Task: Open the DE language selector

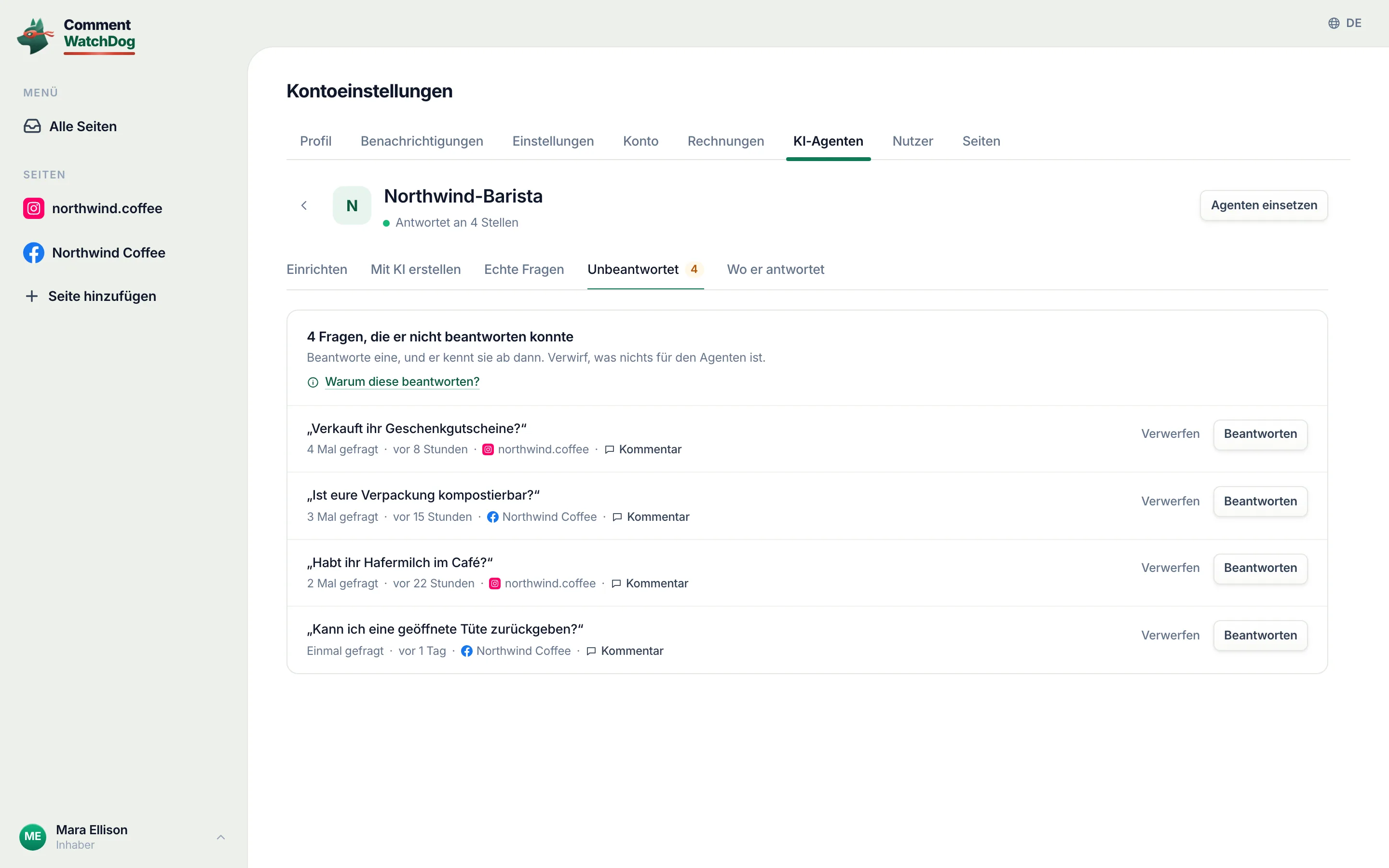Action: (1345, 23)
